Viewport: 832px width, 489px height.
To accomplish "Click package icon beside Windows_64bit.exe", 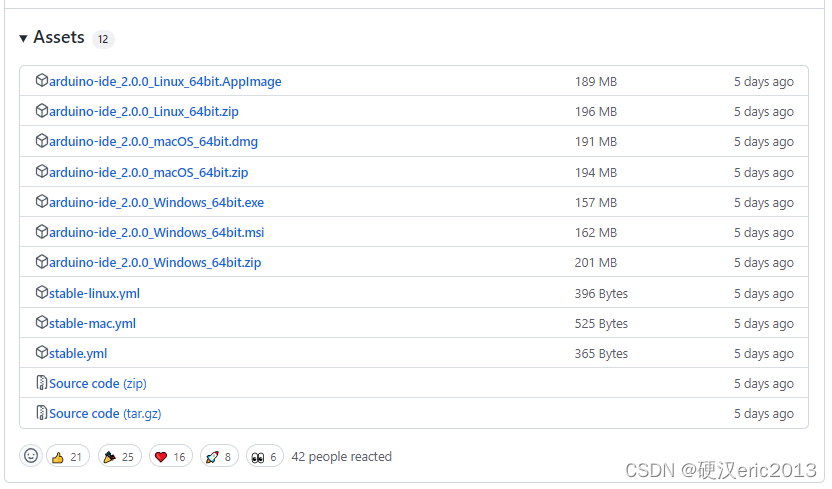I will (x=41, y=202).
